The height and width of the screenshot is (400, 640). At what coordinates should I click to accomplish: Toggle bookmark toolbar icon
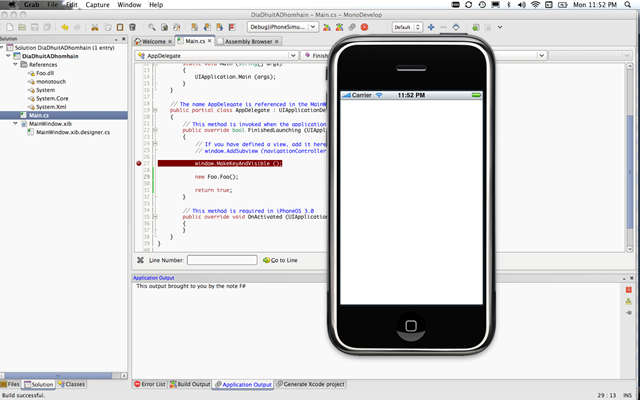(x=195, y=27)
